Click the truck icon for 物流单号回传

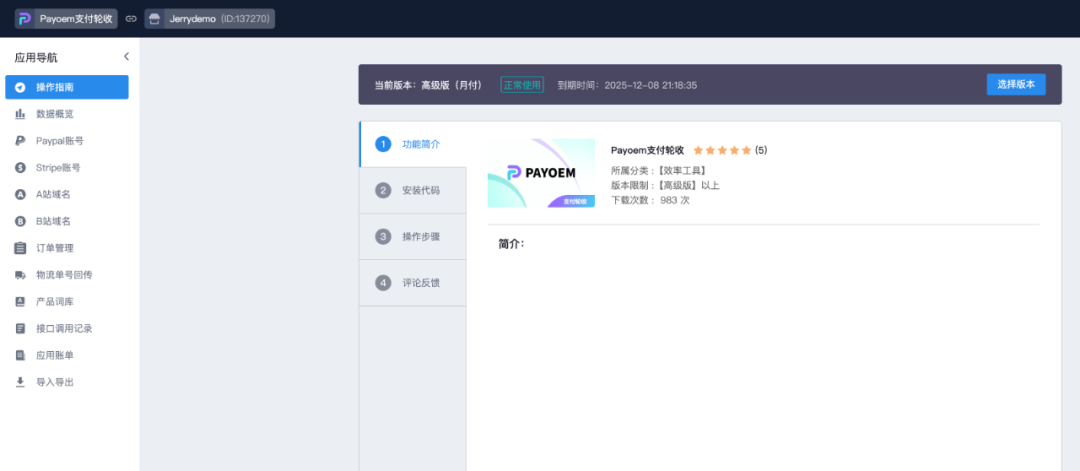20,275
